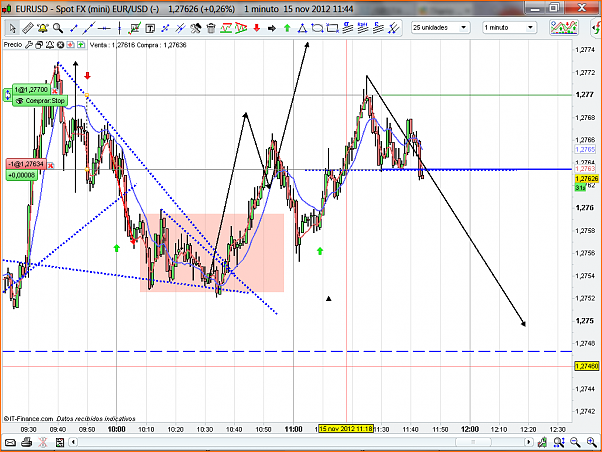Close the -1@1,27634 position
The image size is (602, 452).
pyautogui.click(x=51, y=166)
